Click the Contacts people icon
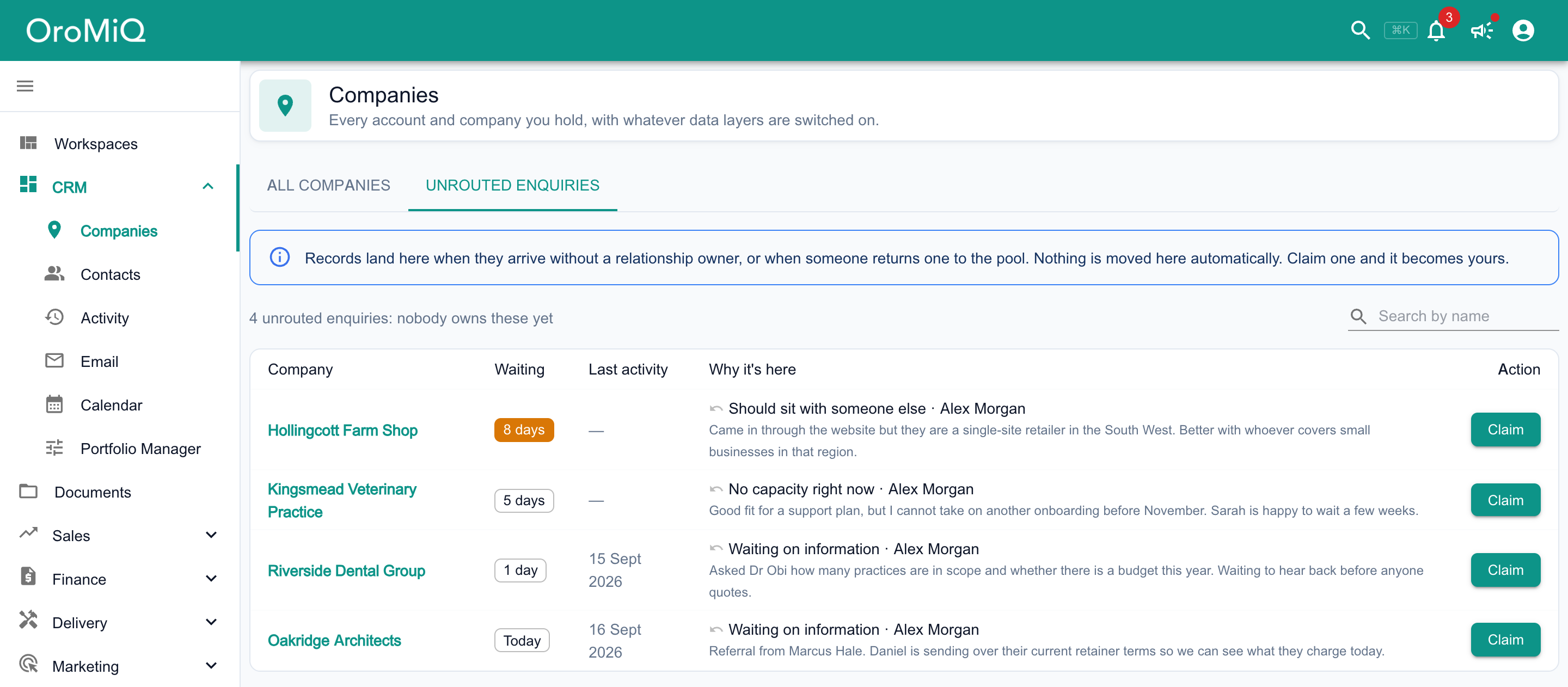The image size is (1568, 687). [x=54, y=274]
